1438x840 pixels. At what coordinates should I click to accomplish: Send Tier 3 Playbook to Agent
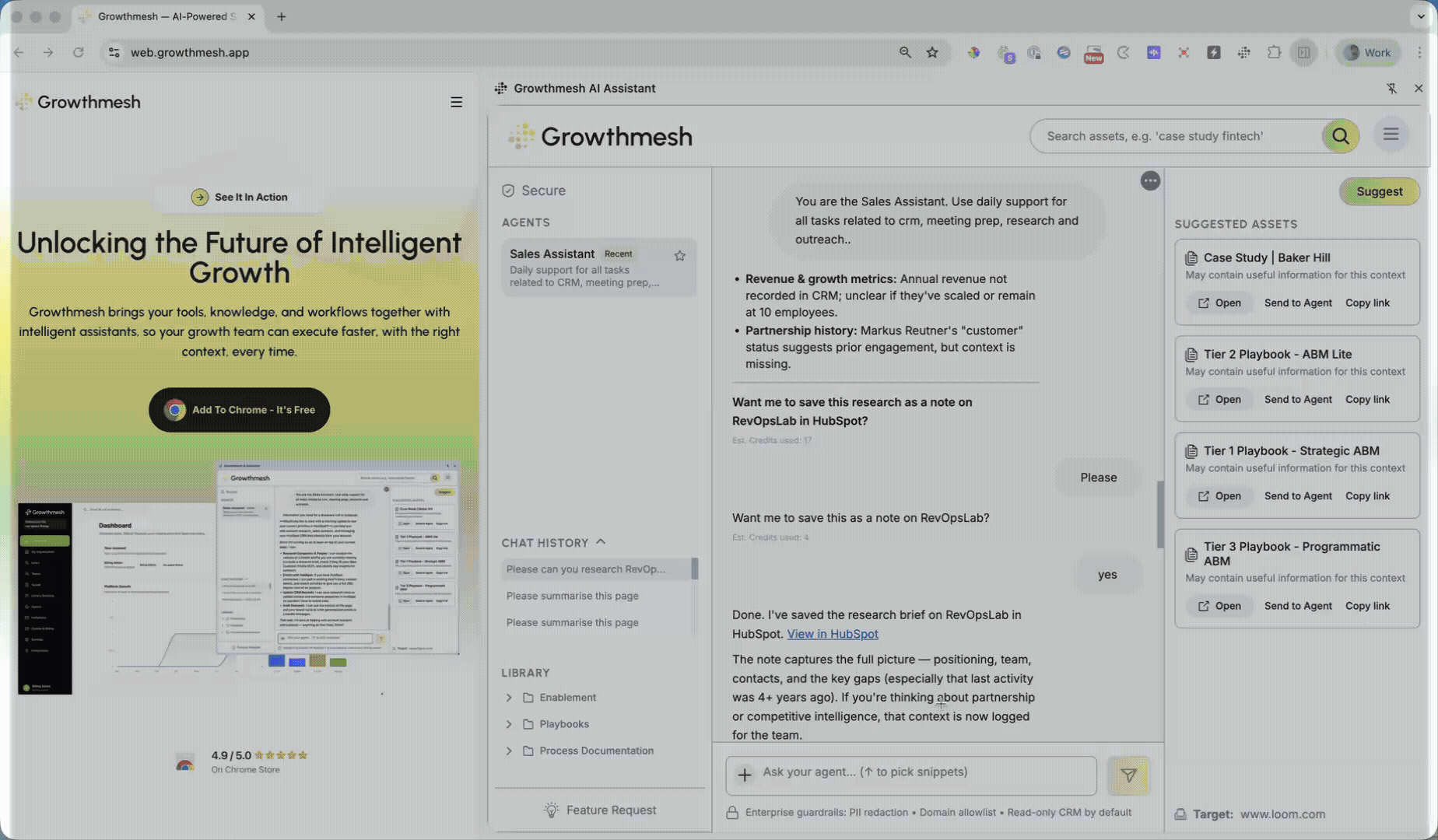click(x=1298, y=606)
